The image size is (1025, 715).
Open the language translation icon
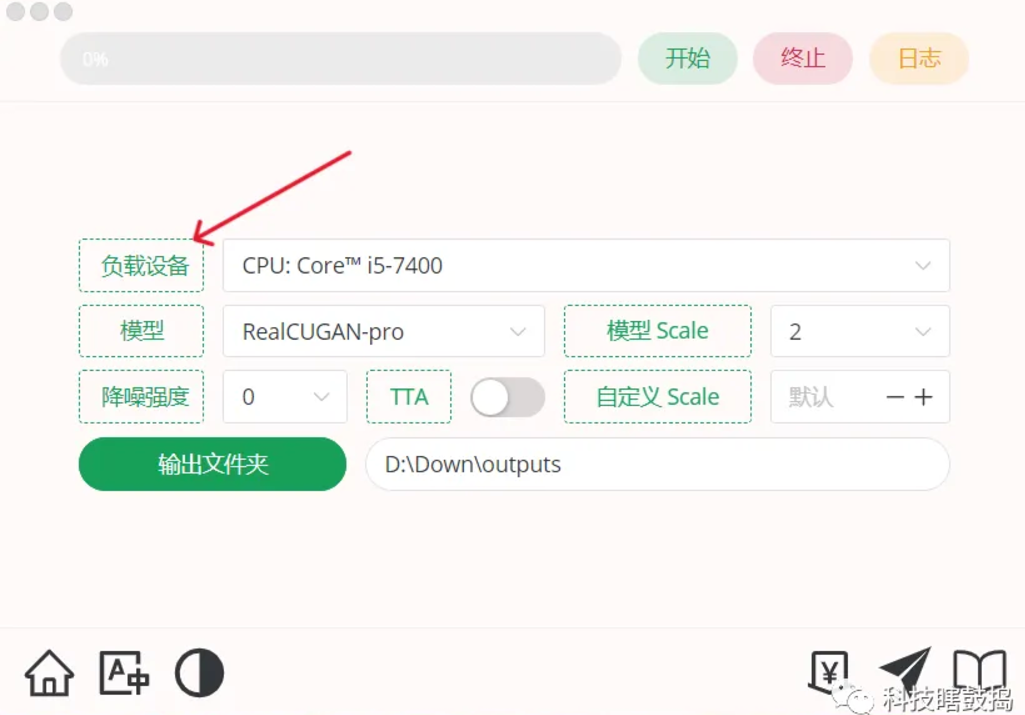point(124,673)
